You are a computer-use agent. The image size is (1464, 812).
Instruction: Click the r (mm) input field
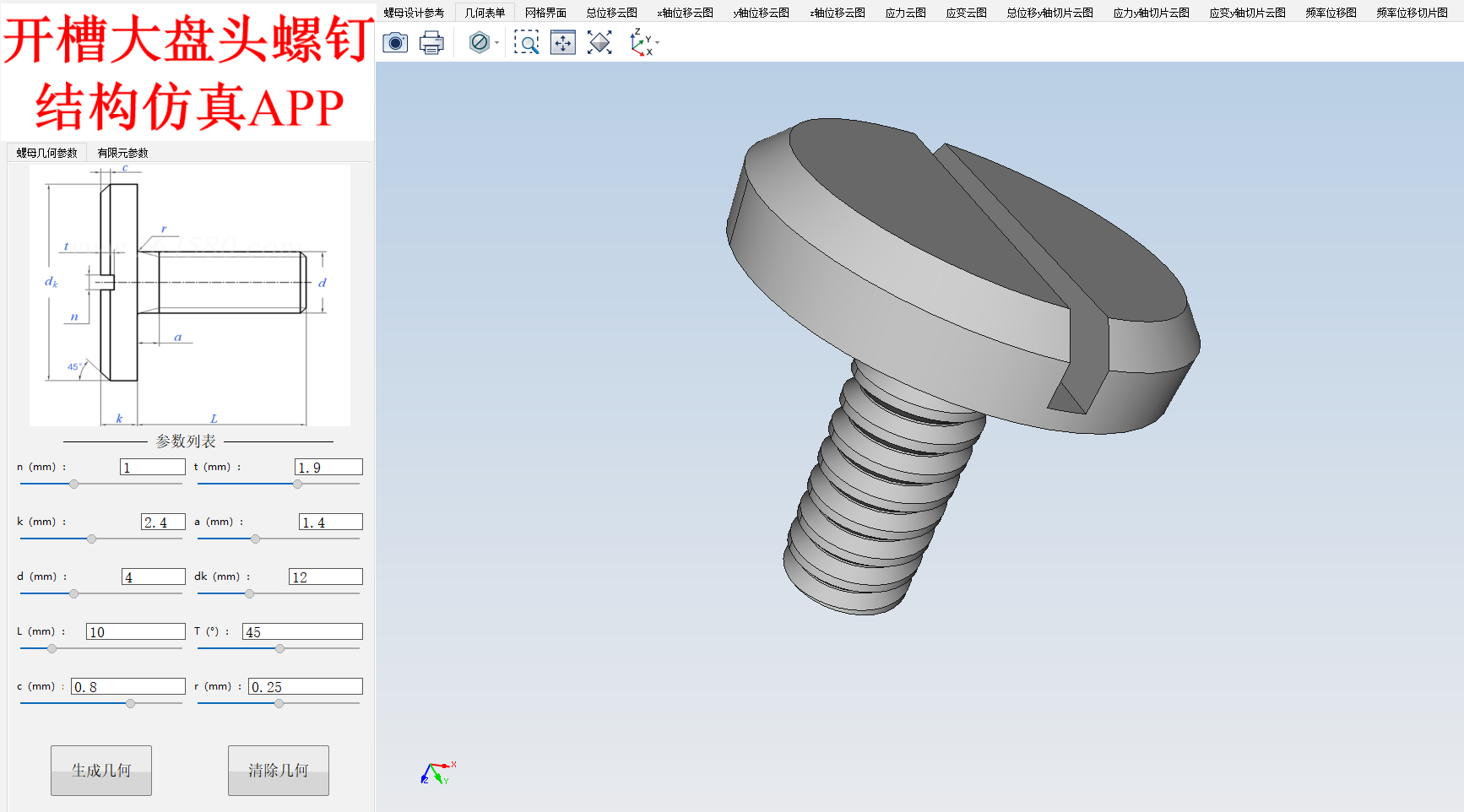[x=306, y=686]
